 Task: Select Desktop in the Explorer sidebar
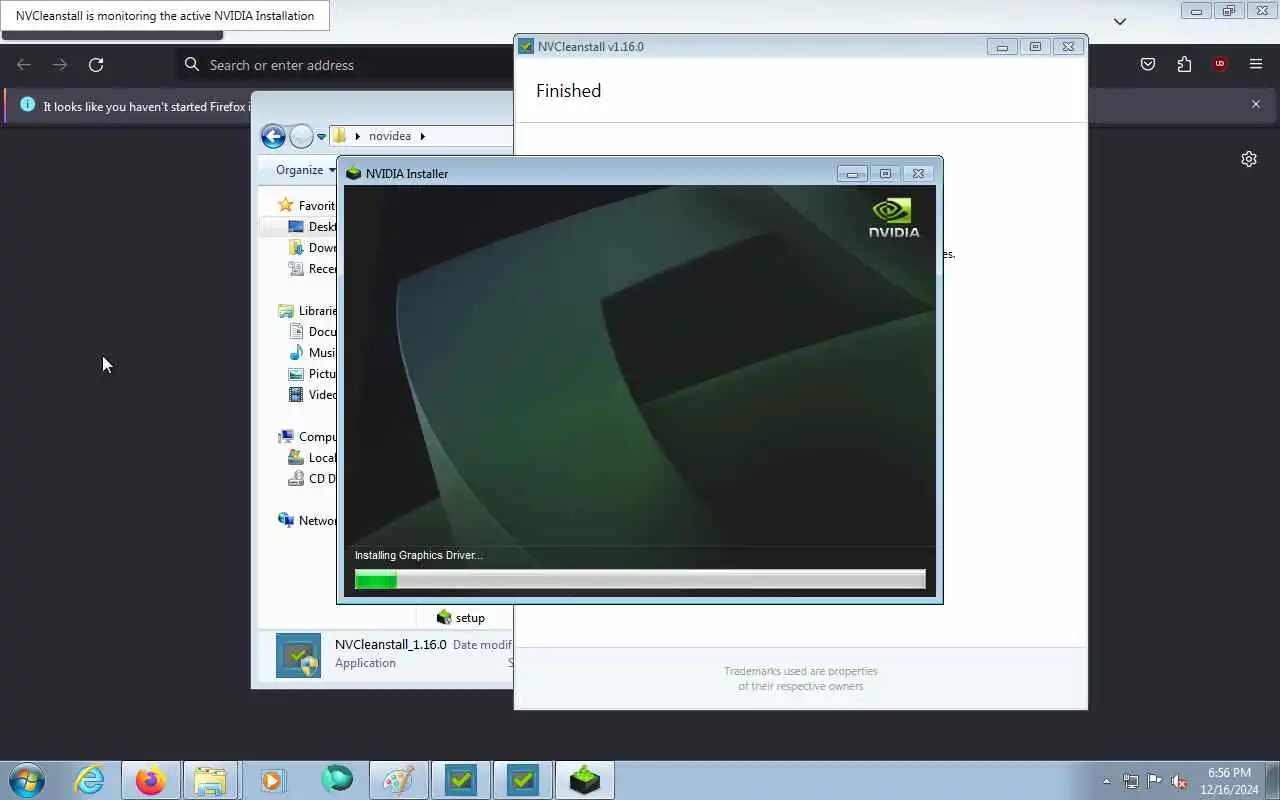click(x=311, y=227)
